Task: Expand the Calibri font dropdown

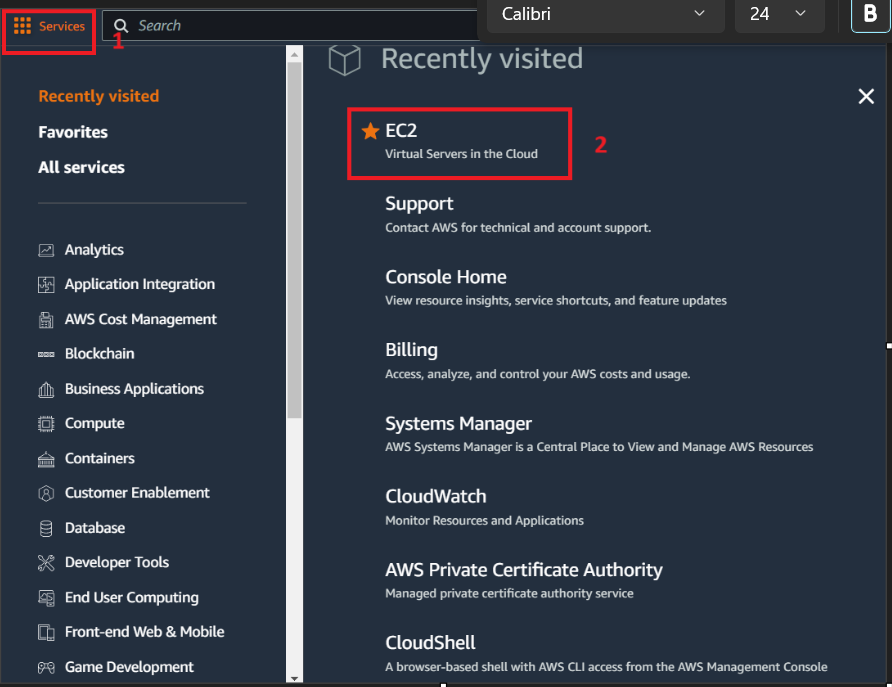Action: (x=606, y=14)
